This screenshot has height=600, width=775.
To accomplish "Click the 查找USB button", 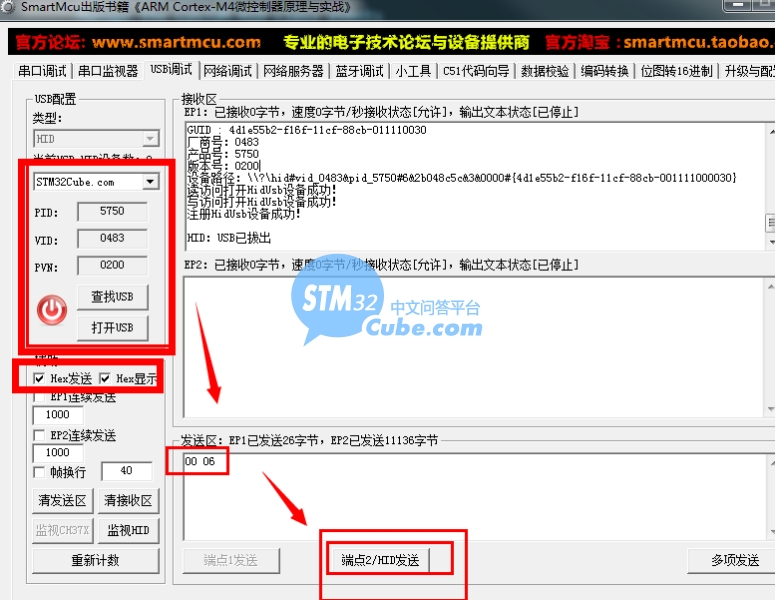I will (x=113, y=297).
